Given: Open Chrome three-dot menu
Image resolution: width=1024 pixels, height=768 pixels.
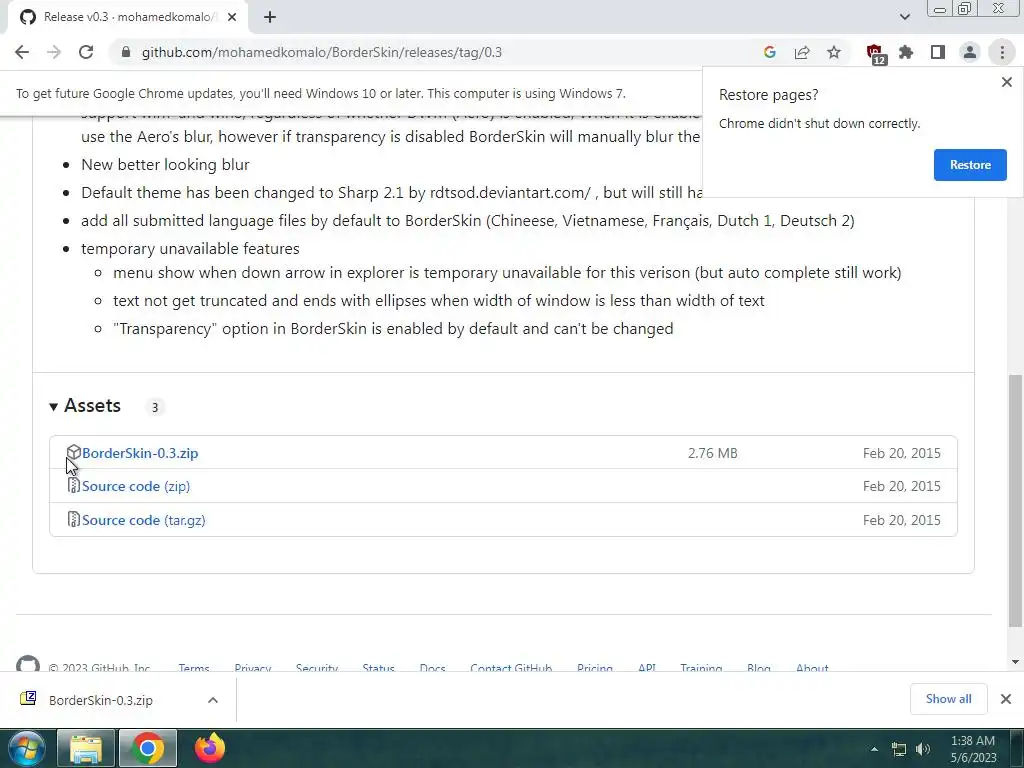Looking at the screenshot, I should click(1002, 52).
